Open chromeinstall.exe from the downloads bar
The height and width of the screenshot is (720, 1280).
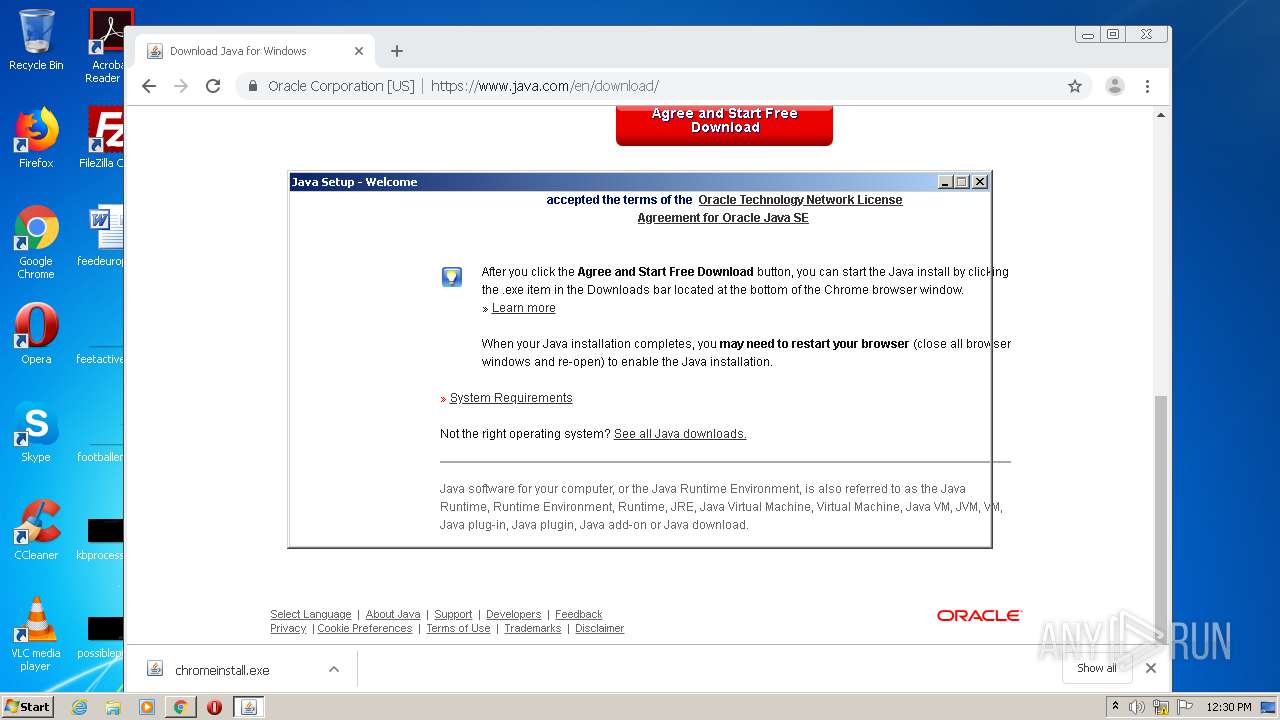point(222,670)
